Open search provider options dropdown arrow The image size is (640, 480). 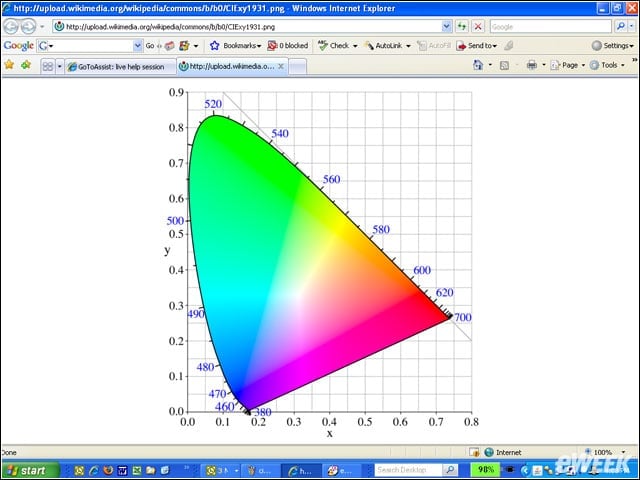coord(631,27)
